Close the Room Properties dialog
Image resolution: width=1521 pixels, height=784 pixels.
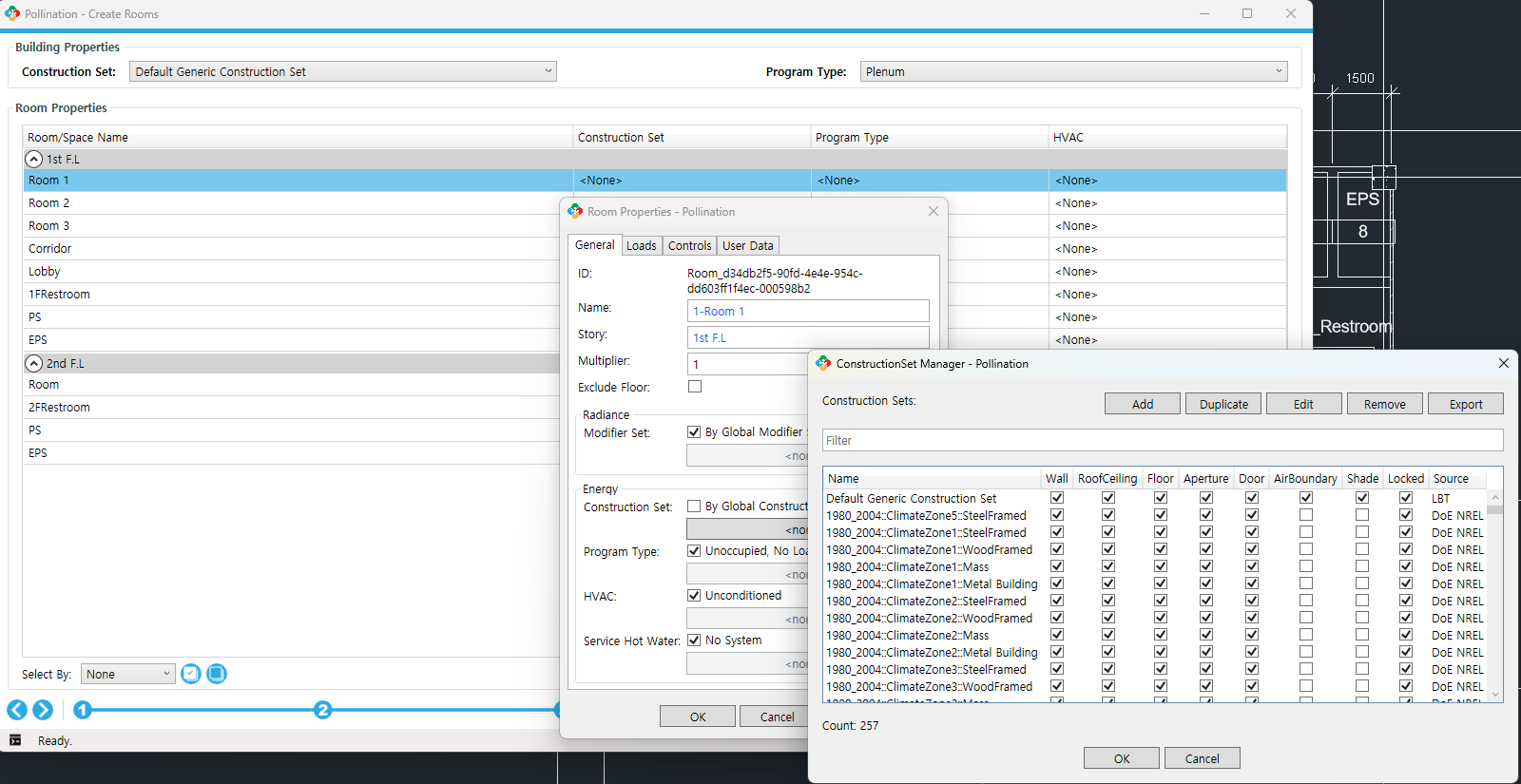pyautogui.click(x=934, y=211)
